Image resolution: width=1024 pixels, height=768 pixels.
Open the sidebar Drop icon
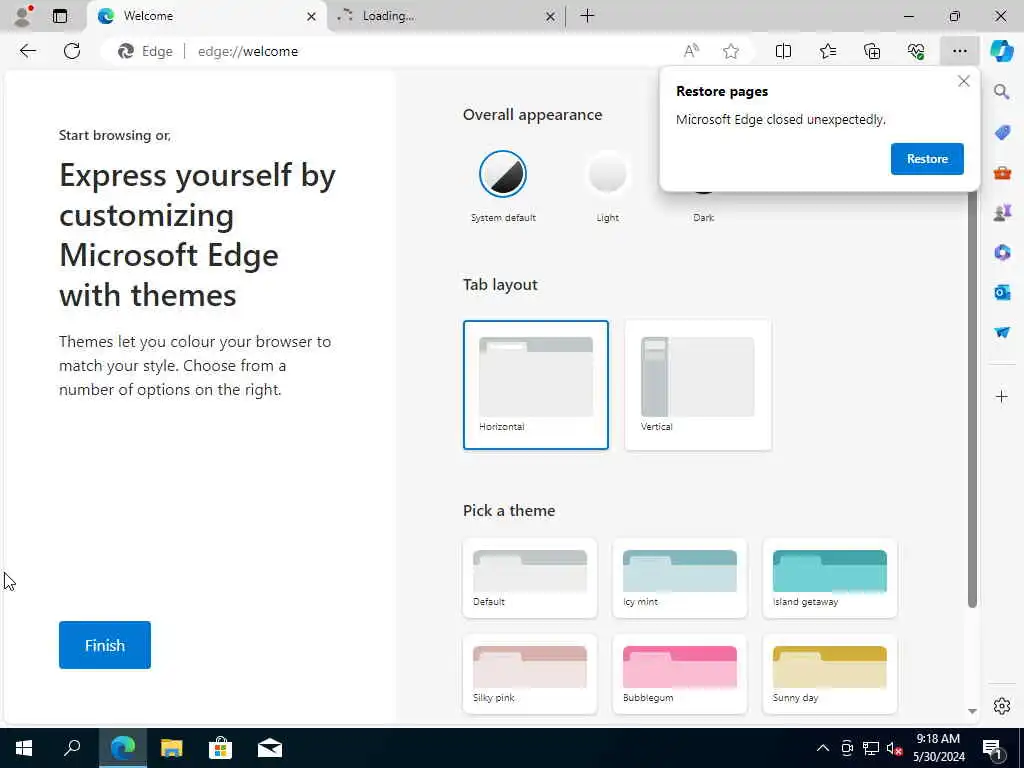(1002, 332)
